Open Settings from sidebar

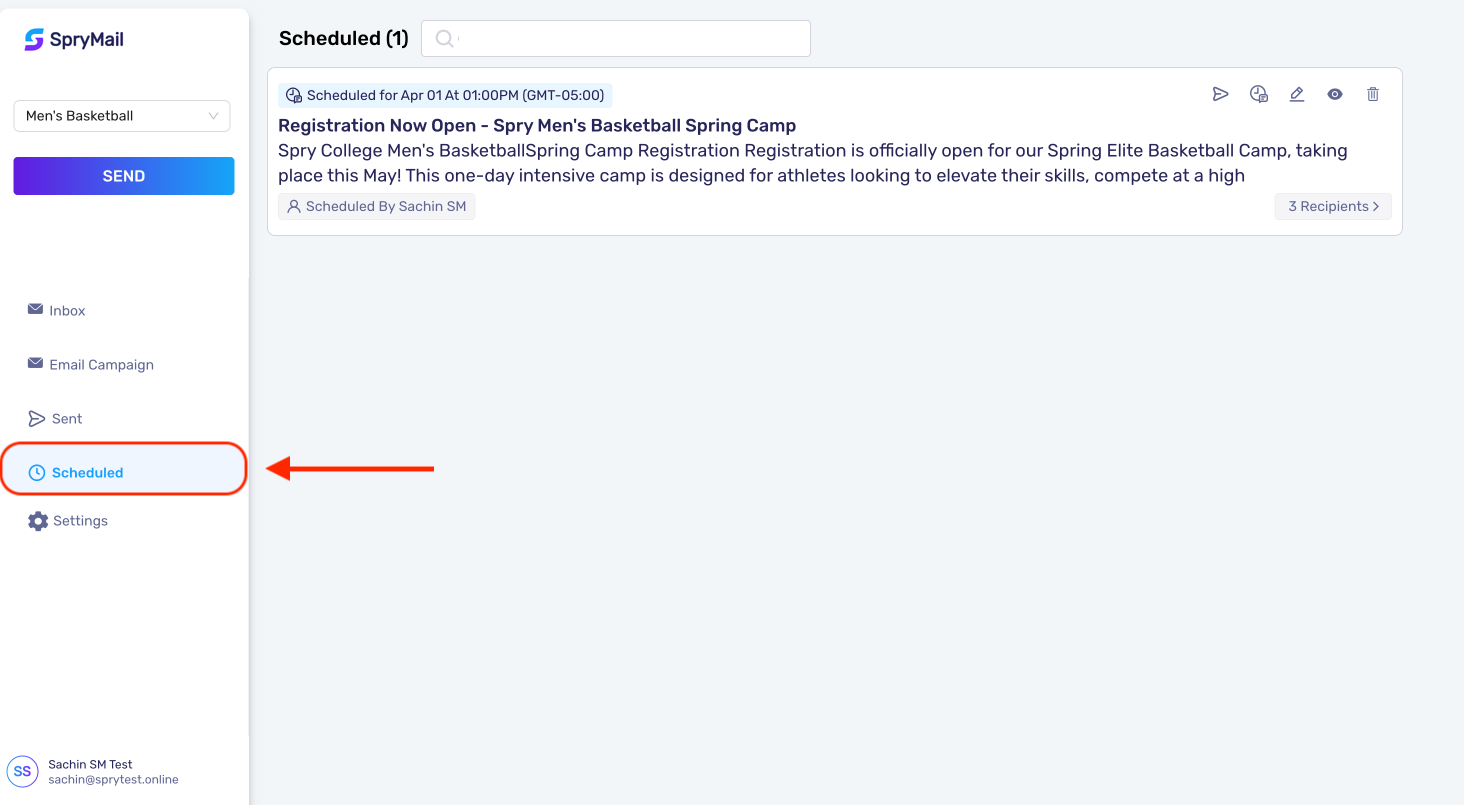click(x=68, y=521)
